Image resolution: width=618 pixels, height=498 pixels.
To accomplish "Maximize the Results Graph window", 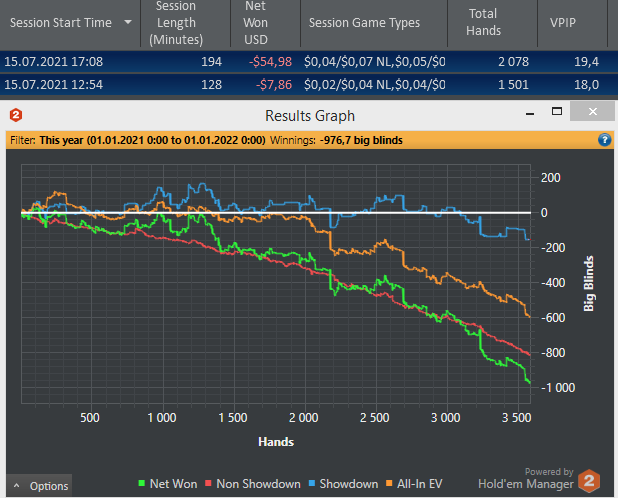I will 557,111.
